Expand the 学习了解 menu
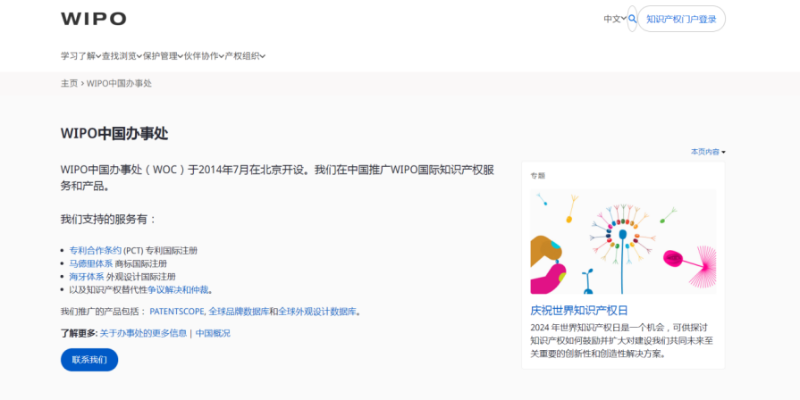Screen dimensions: 800x400 pyautogui.click(x=81, y=56)
